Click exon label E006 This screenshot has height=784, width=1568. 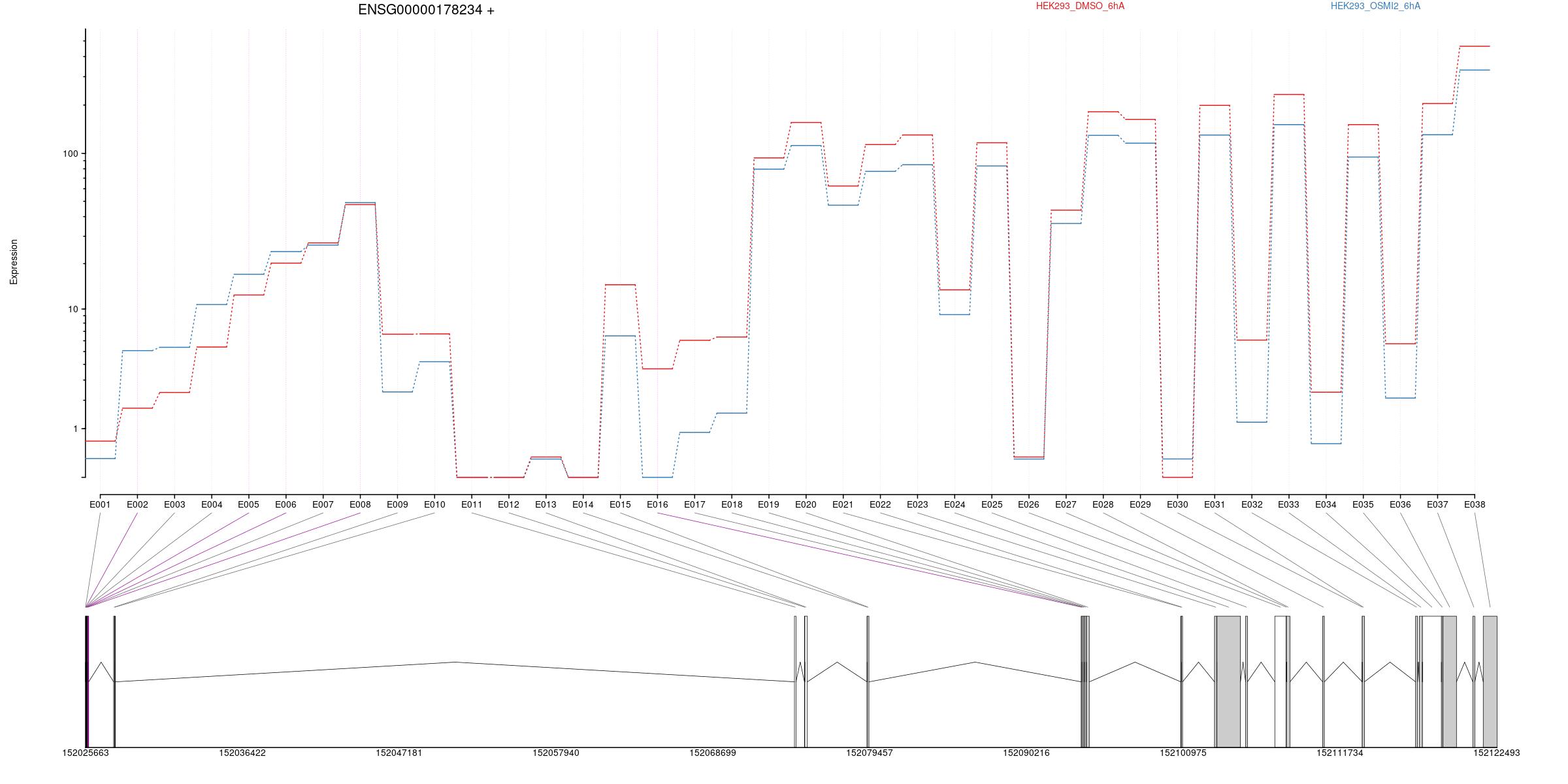(x=286, y=504)
